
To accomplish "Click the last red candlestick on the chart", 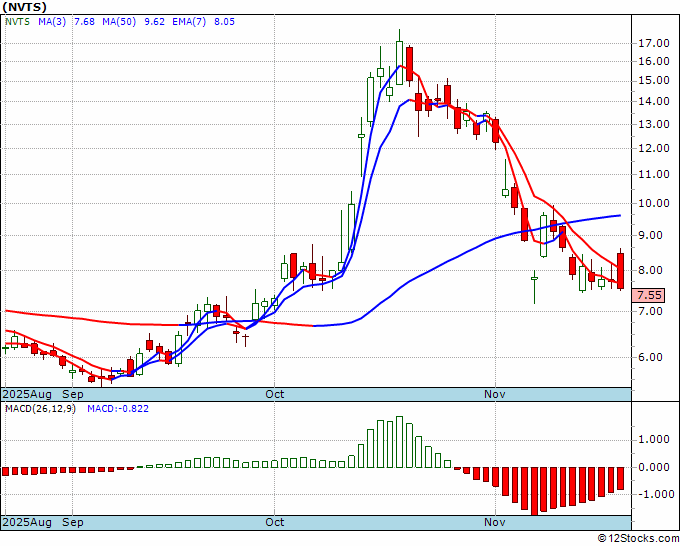I will (621, 270).
